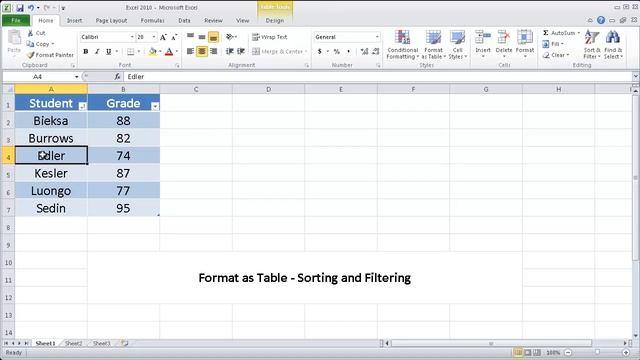The width and height of the screenshot is (640, 360).
Task: Decrease decimal places
Action: point(376,51)
